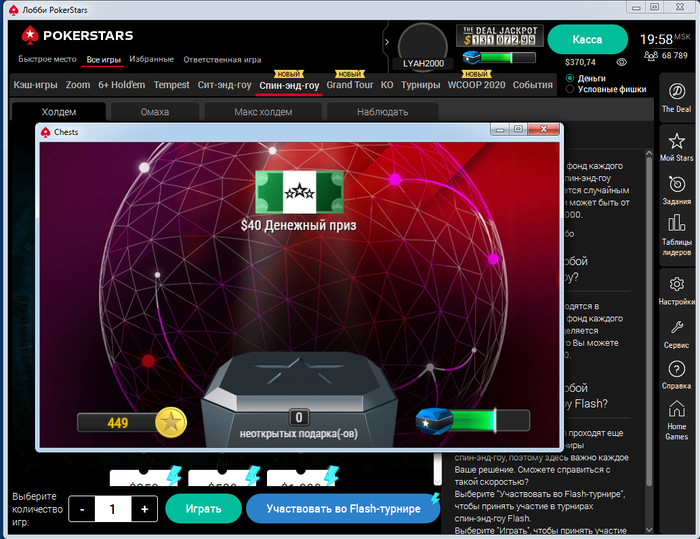Close the Chests window
This screenshot has width=700, height=539.
point(543,129)
